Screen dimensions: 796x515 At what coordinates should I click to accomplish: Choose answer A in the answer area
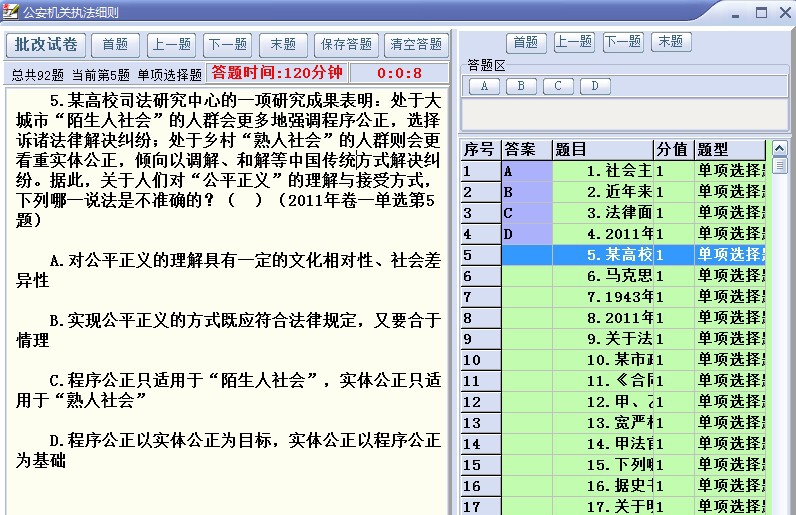484,86
